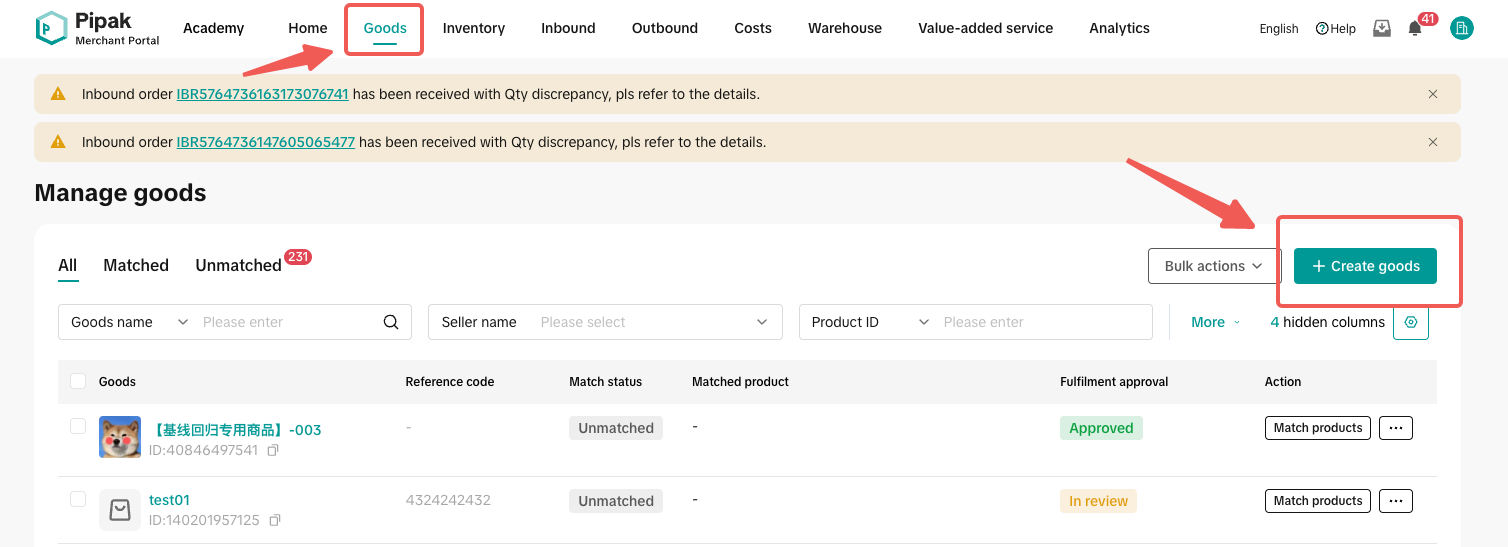1508x547 pixels.
Task: Click the merchant profile avatar icon
Action: [1462, 29]
